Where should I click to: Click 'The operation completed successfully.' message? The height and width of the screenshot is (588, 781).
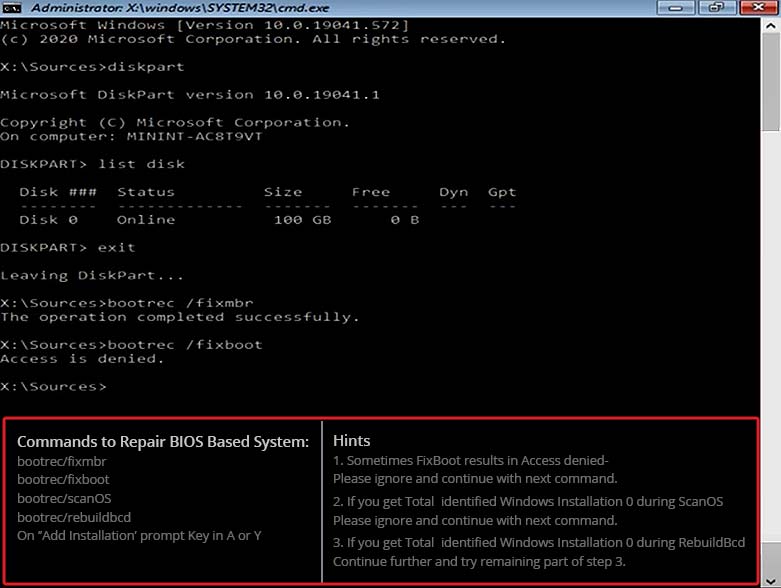[x=180, y=317]
